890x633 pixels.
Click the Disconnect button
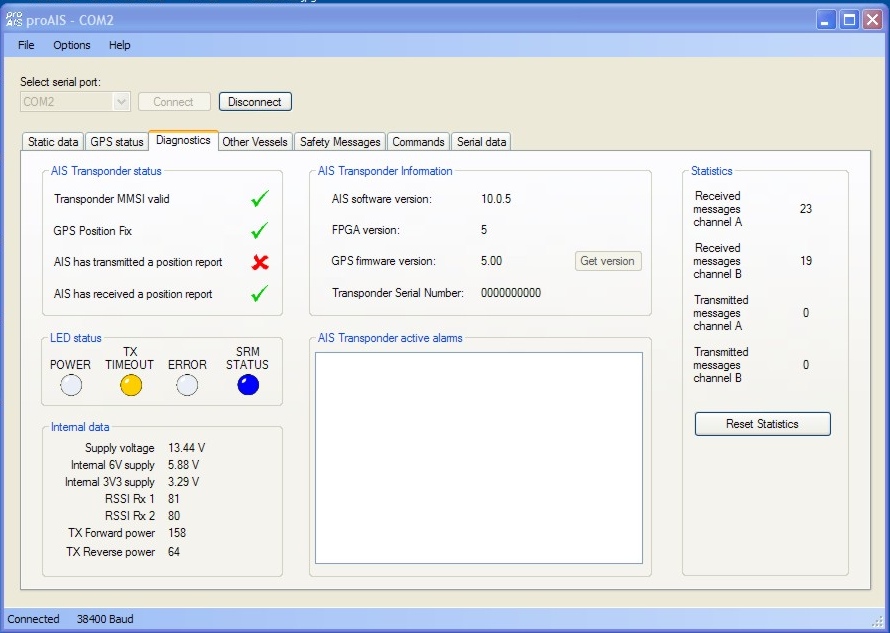point(255,102)
